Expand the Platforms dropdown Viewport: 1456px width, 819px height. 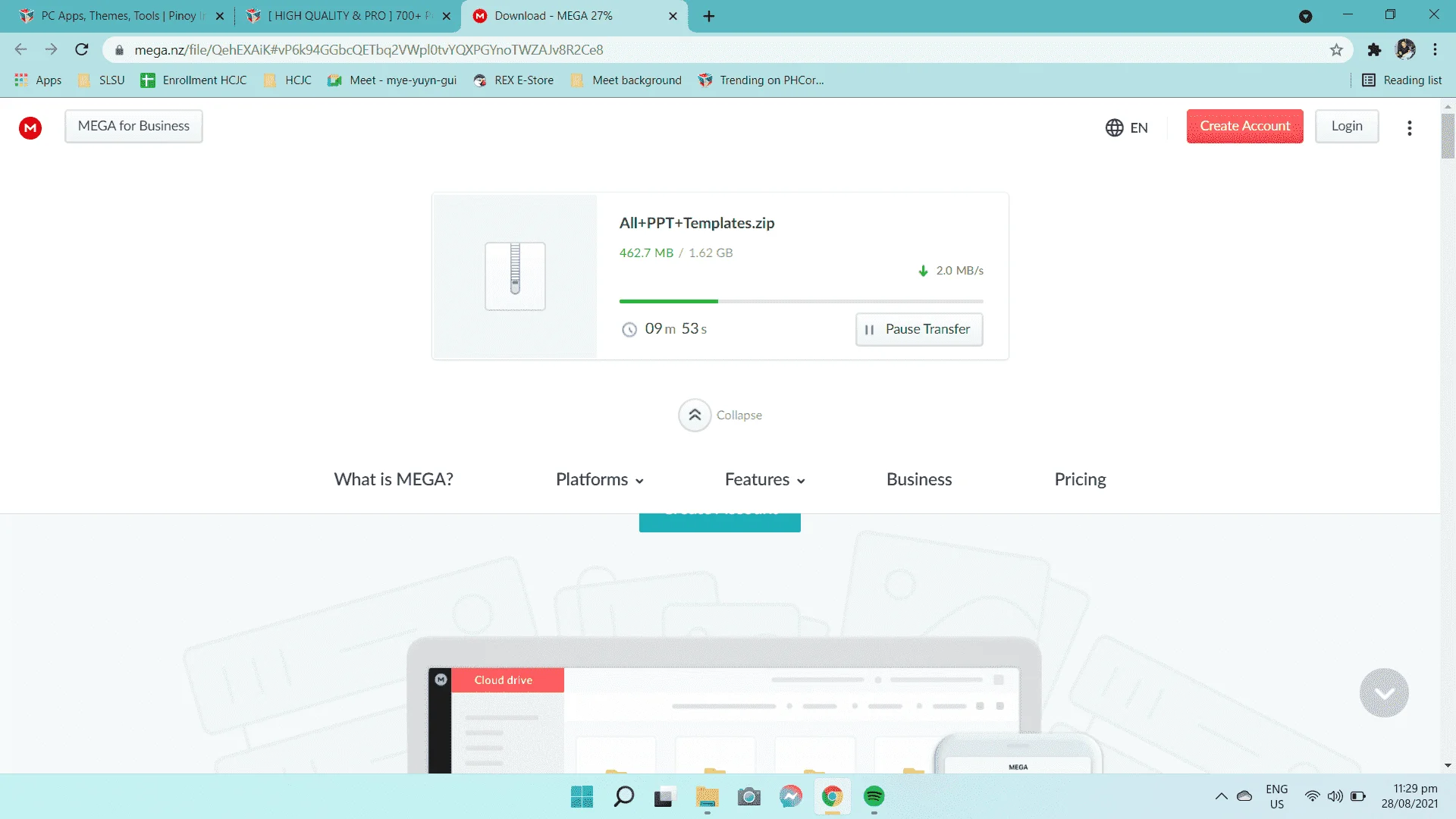(x=600, y=479)
